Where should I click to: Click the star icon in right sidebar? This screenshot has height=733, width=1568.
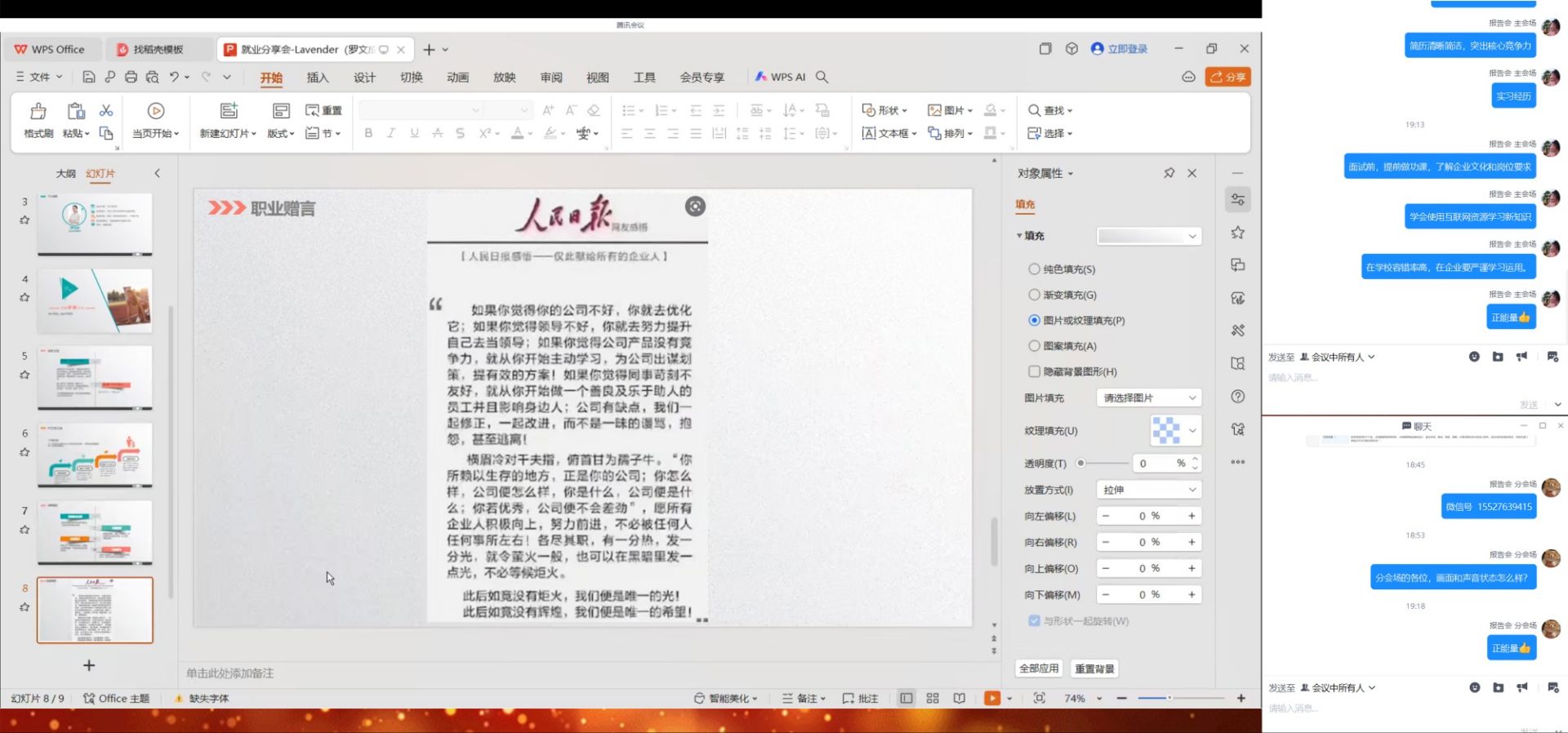(1238, 233)
